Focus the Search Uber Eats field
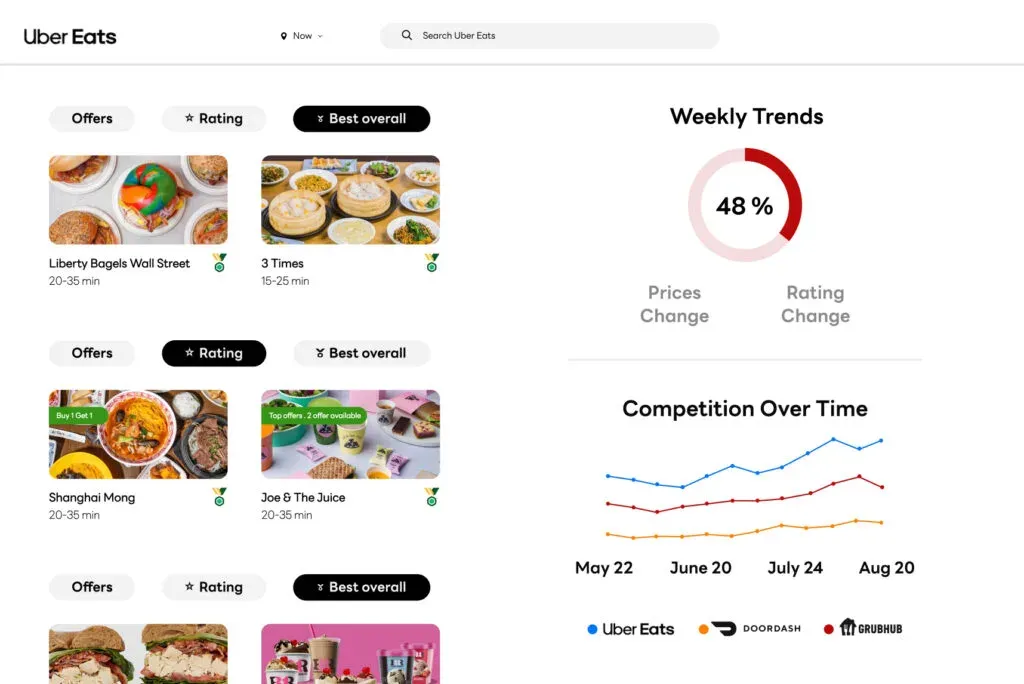This screenshot has width=1024, height=684. pos(550,36)
